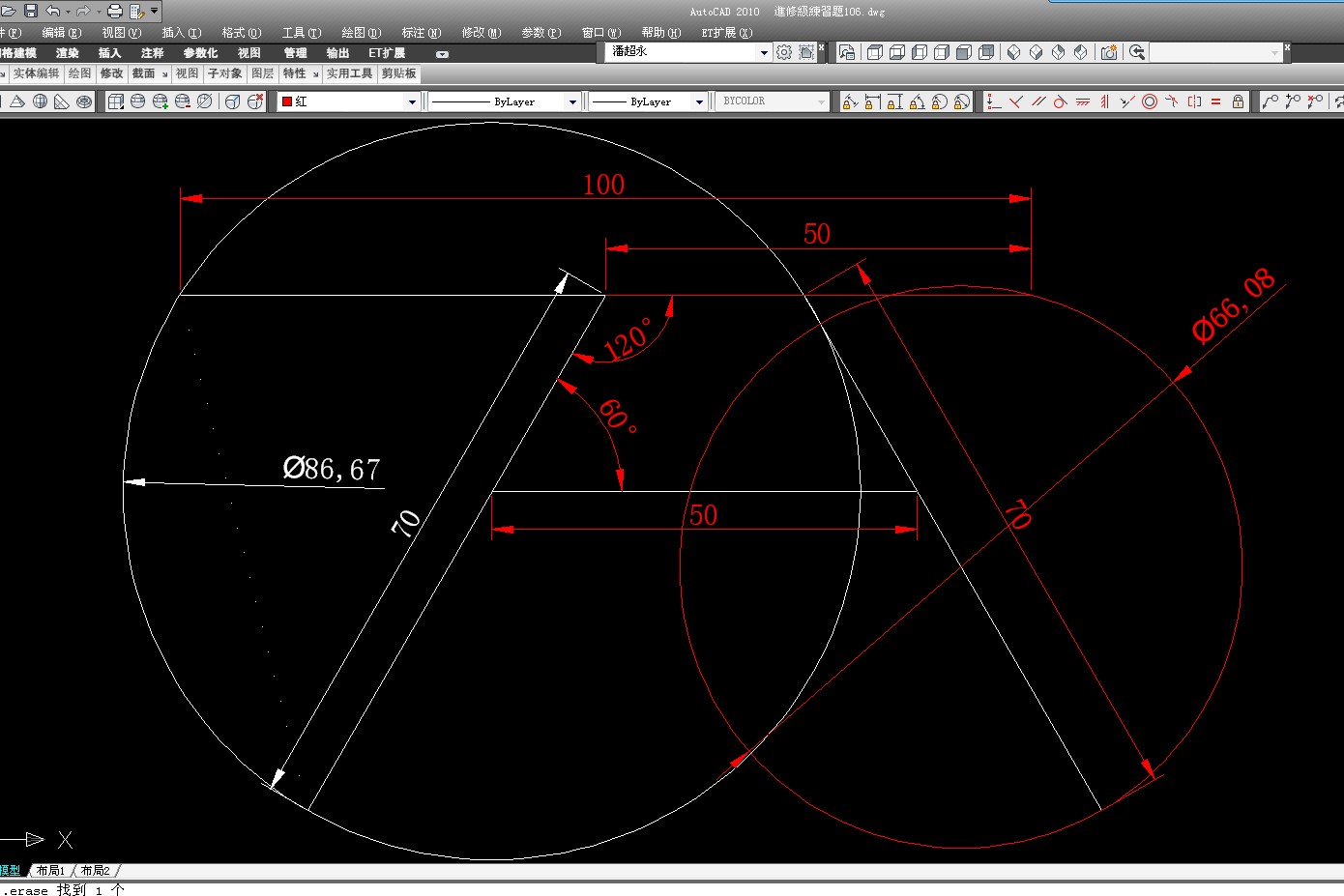This screenshot has height=896, width=1344.
Task: Switch to the 布局2 layout tab
Action: [95, 871]
